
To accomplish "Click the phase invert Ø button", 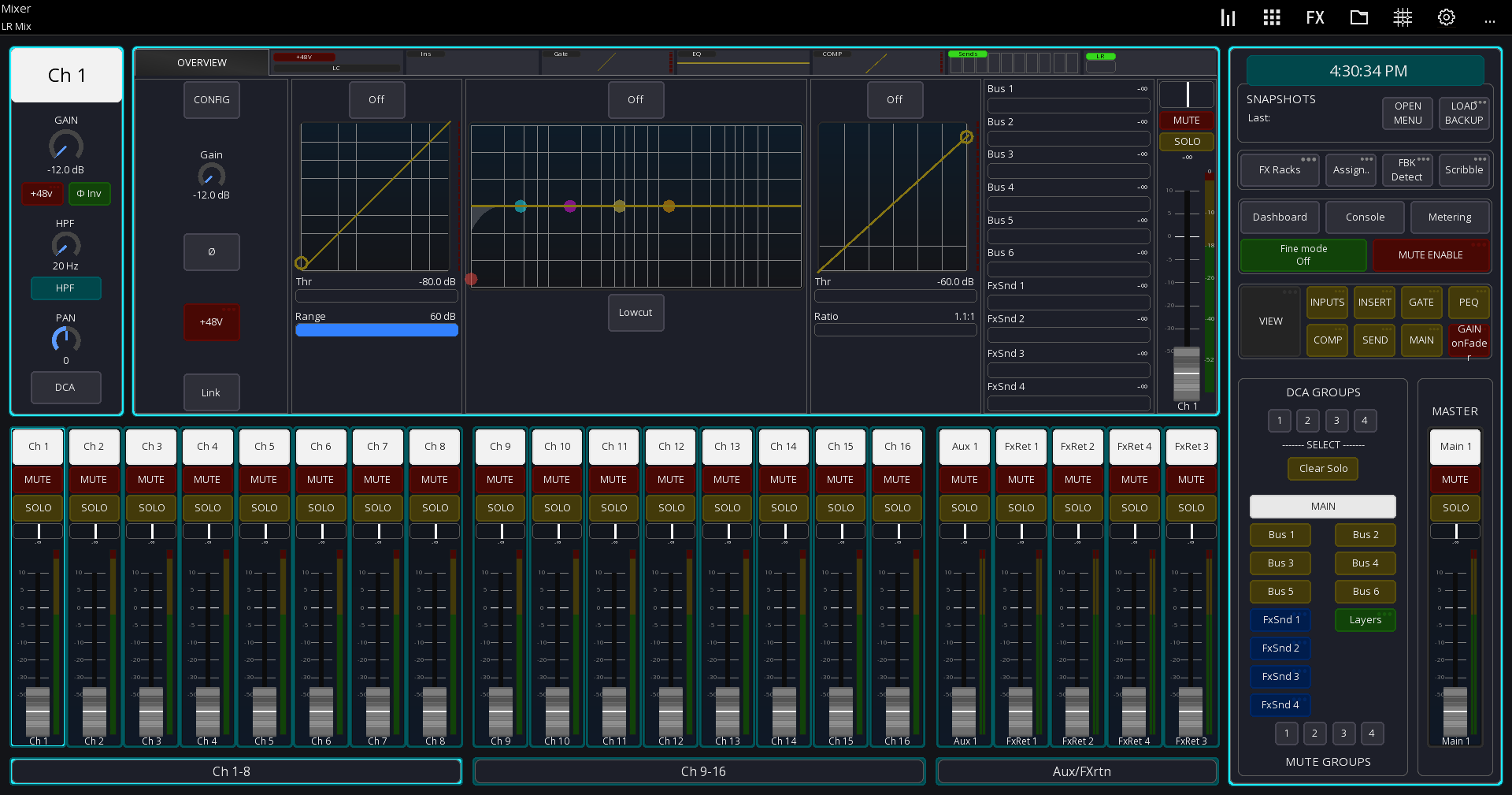I will click(x=212, y=252).
